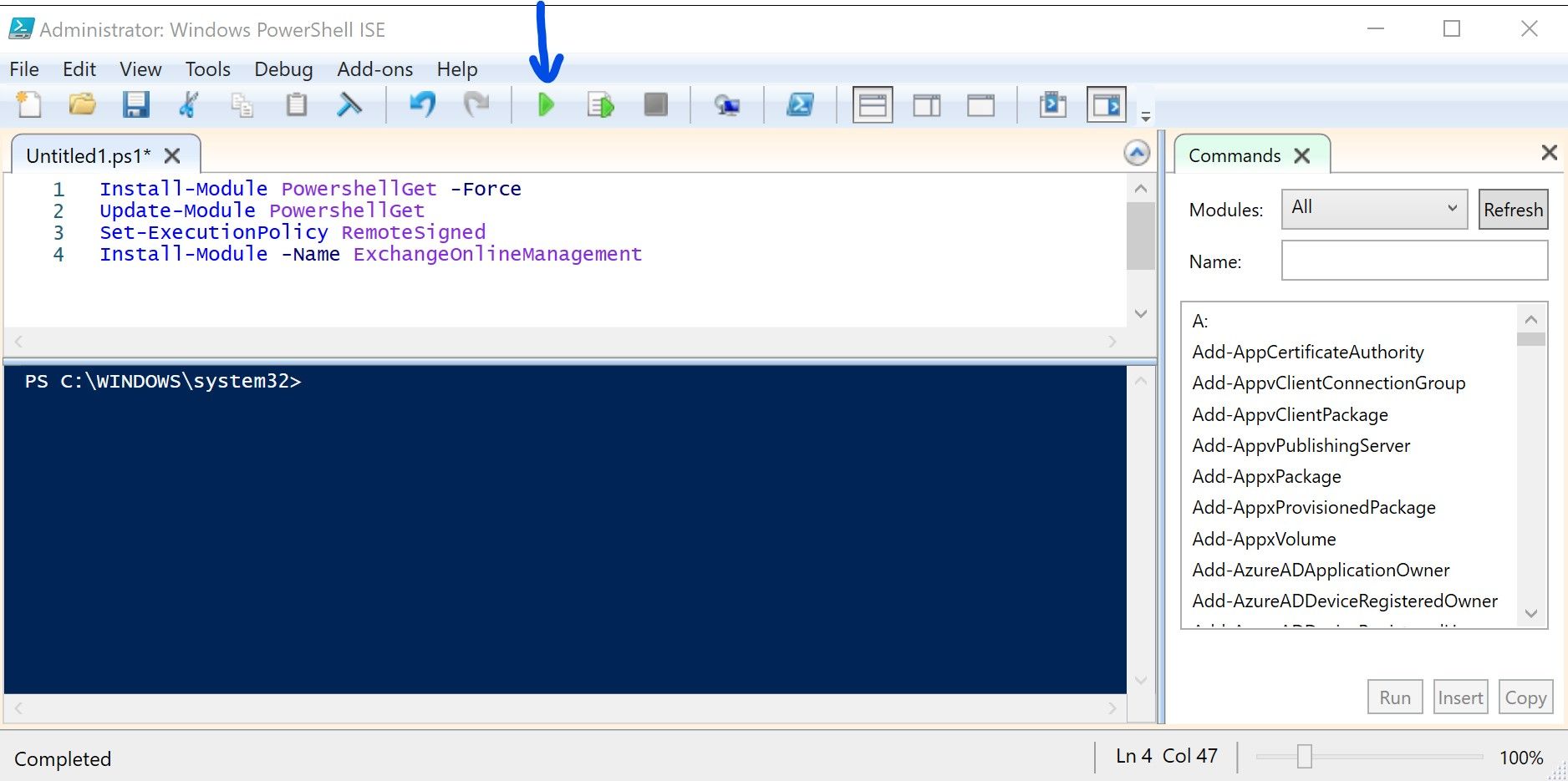Cut selection with scissors icon
This screenshot has width=1568, height=781.
[189, 104]
